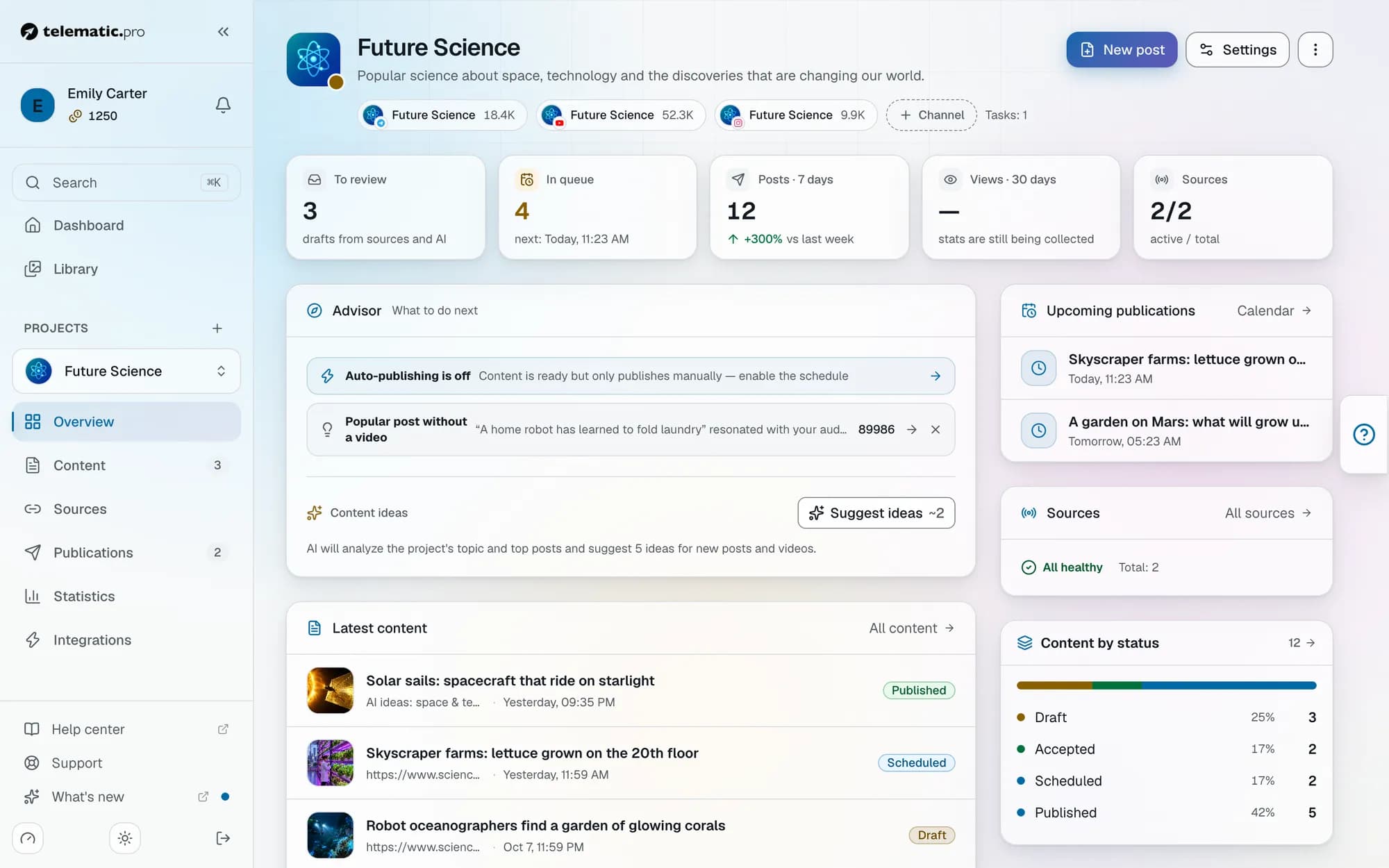1389x868 pixels.
Task: Open the All content link
Action: (x=911, y=628)
